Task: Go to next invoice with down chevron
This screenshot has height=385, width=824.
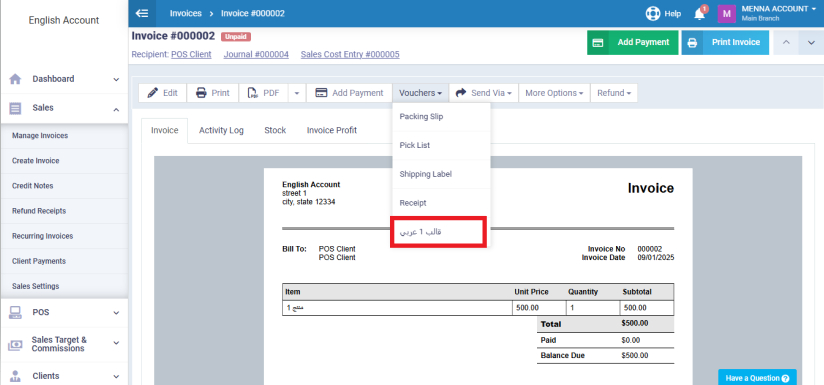Action: pyautogui.click(x=811, y=43)
